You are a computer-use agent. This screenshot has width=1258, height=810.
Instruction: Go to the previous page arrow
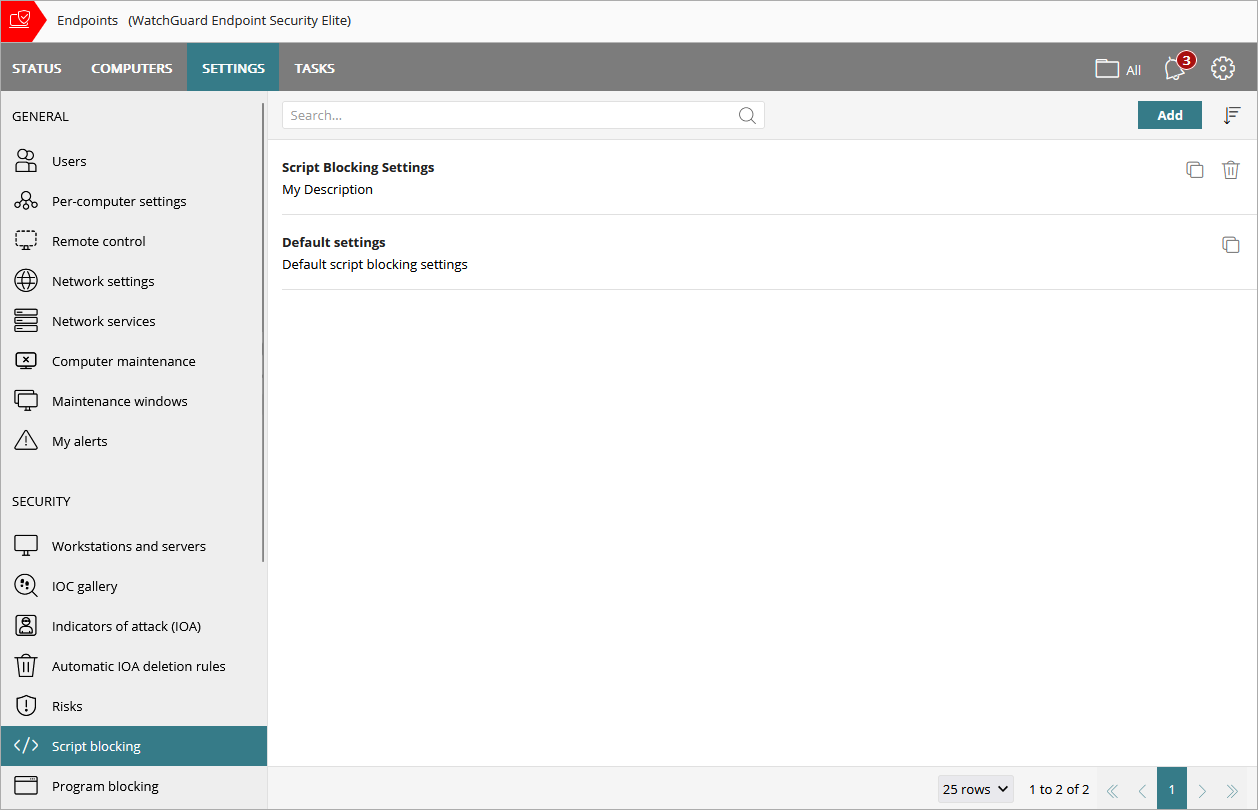click(1142, 789)
